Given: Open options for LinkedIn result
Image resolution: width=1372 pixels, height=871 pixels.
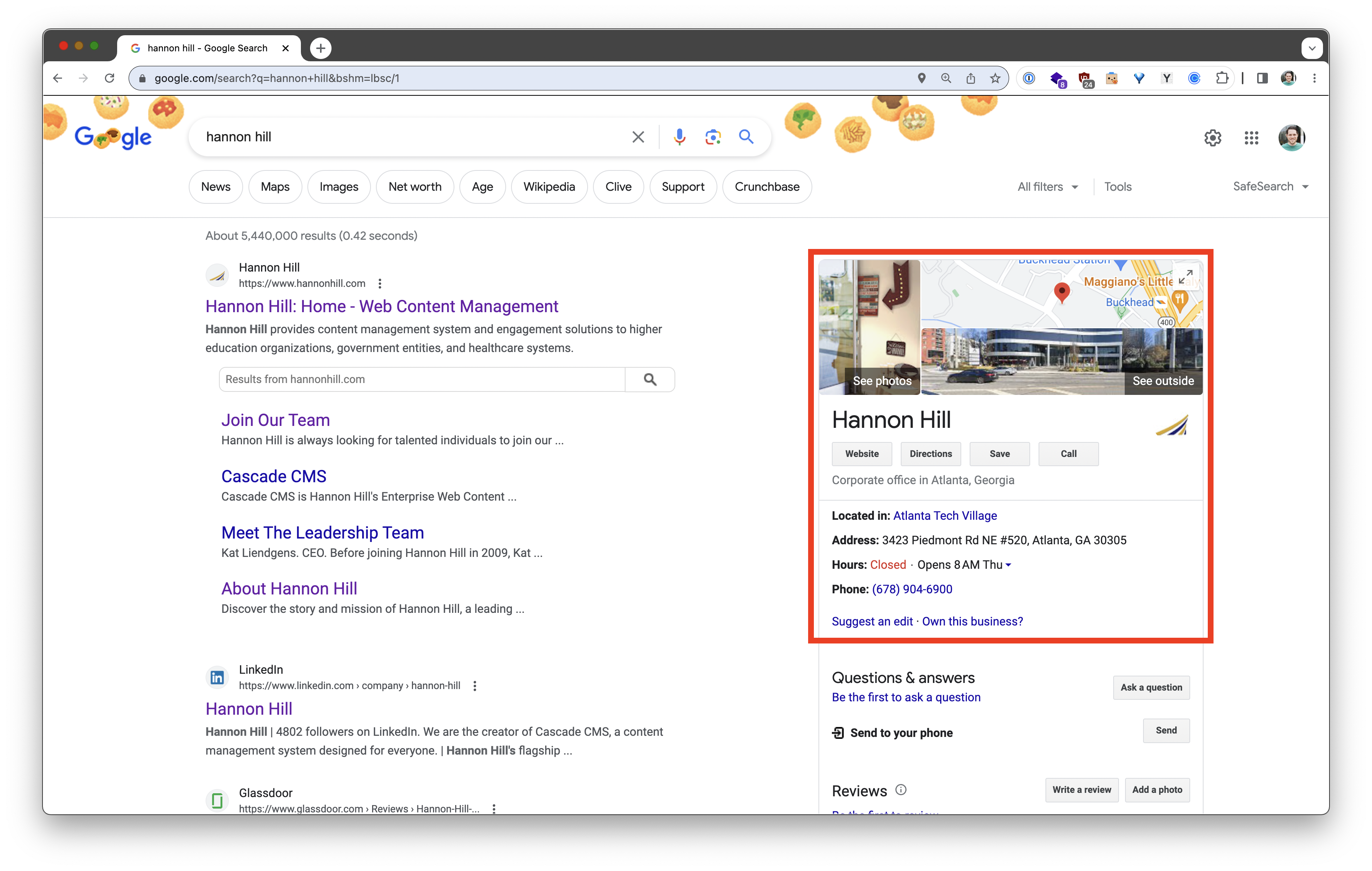Looking at the screenshot, I should coord(475,686).
